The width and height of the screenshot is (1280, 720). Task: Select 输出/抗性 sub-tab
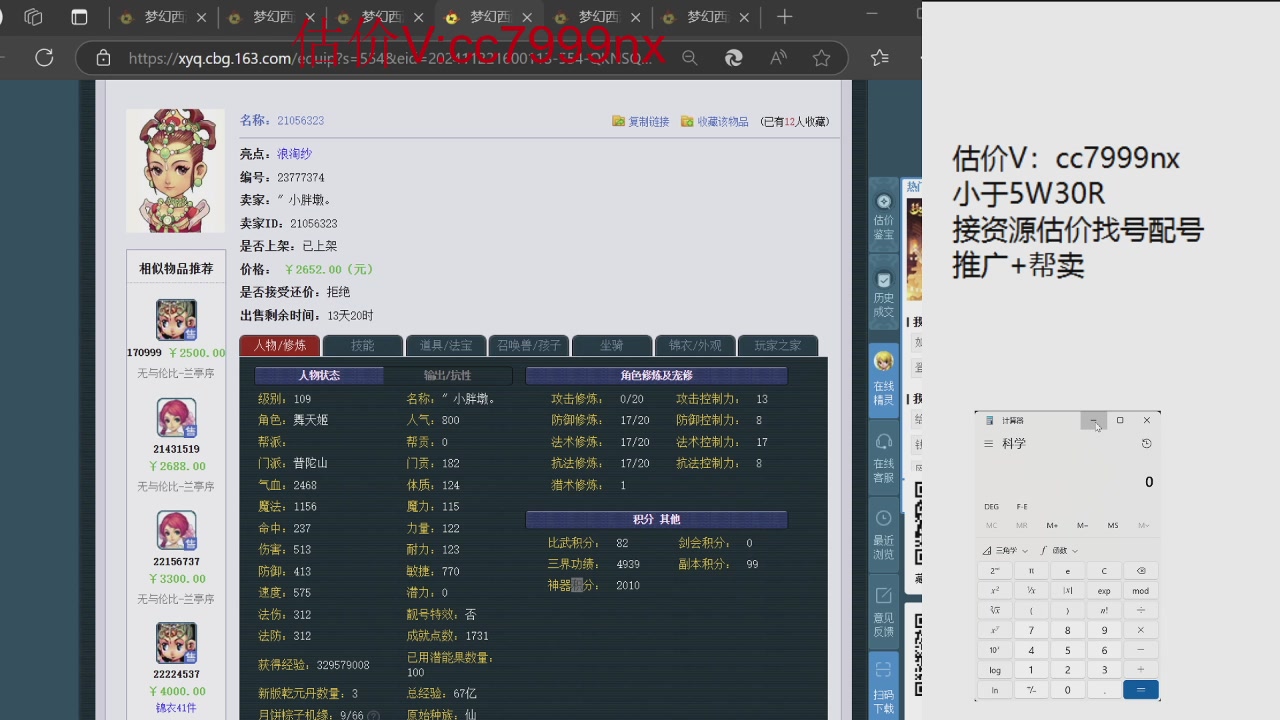pos(448,376)
